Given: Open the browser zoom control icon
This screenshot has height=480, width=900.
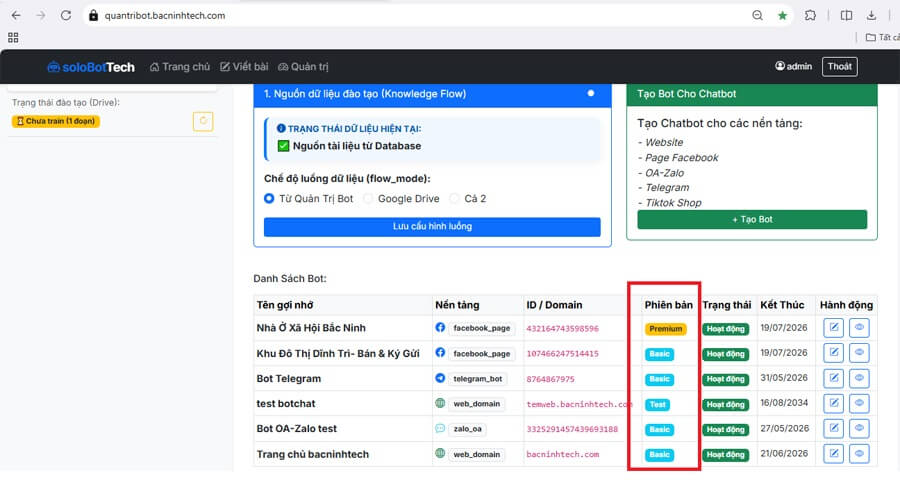Looking at the screenshot, I should pyautogui.click(x=758, y=16).
